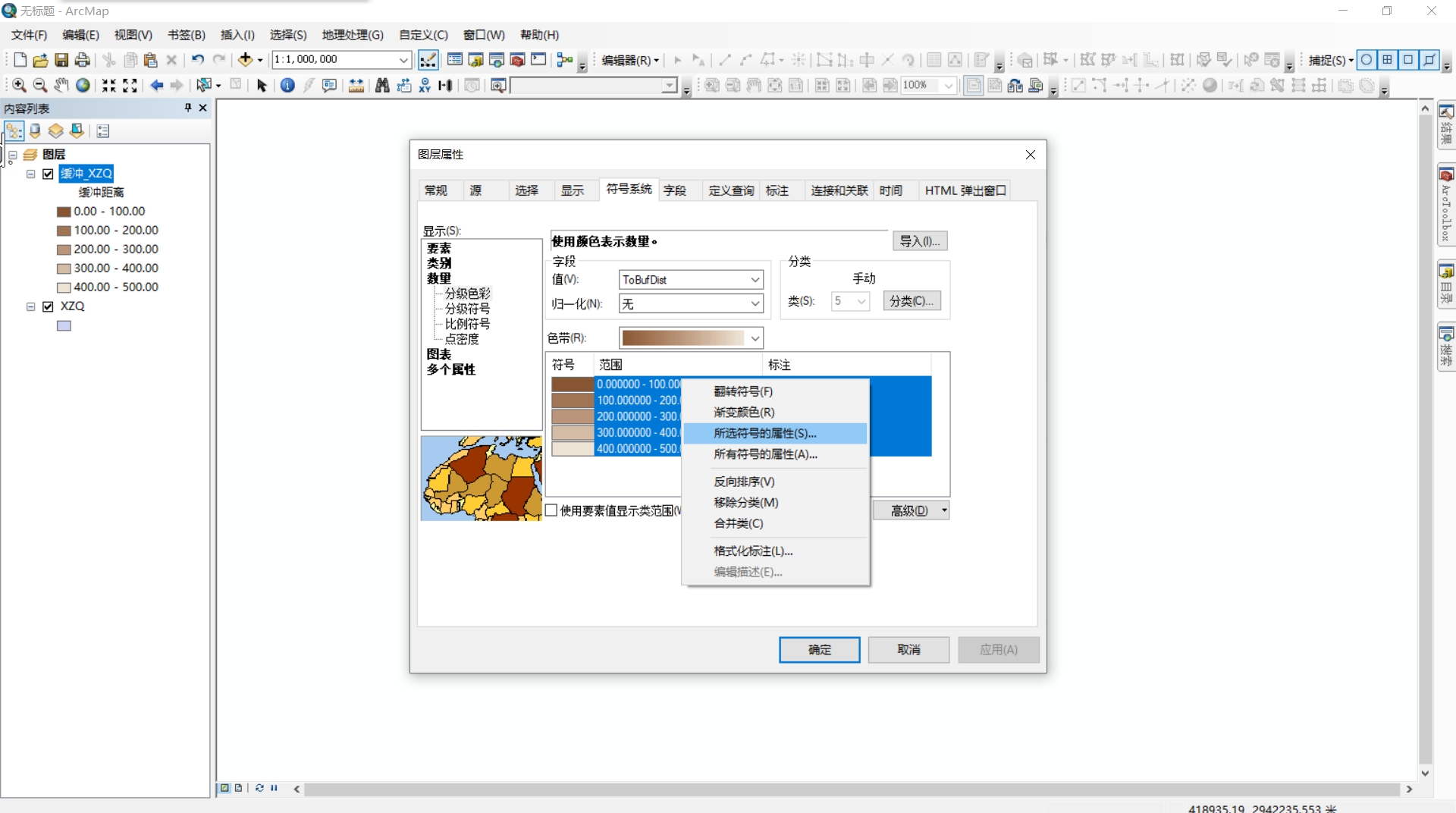Print the map
Image resolution: width=1456 pixels, height=813 pixels.
point(83,60)
